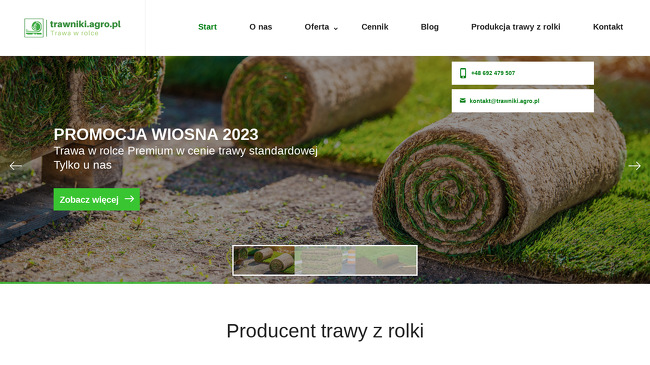Go to previous slide with left arrow
Image resolution: width=650 pixels, height=365 pixels.
[x=16, y=166]
